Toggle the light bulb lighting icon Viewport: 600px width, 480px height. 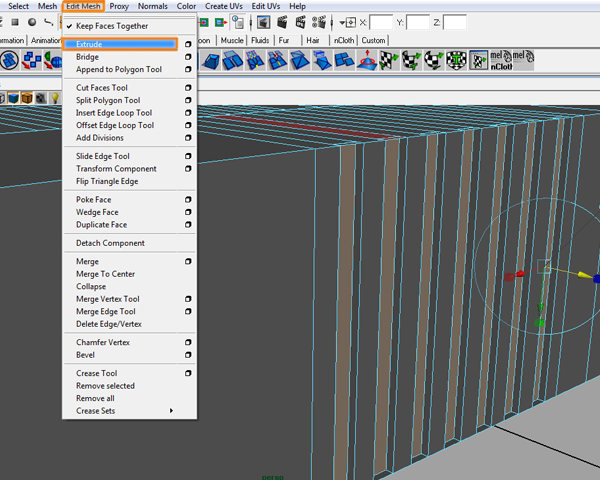[55, 98]
